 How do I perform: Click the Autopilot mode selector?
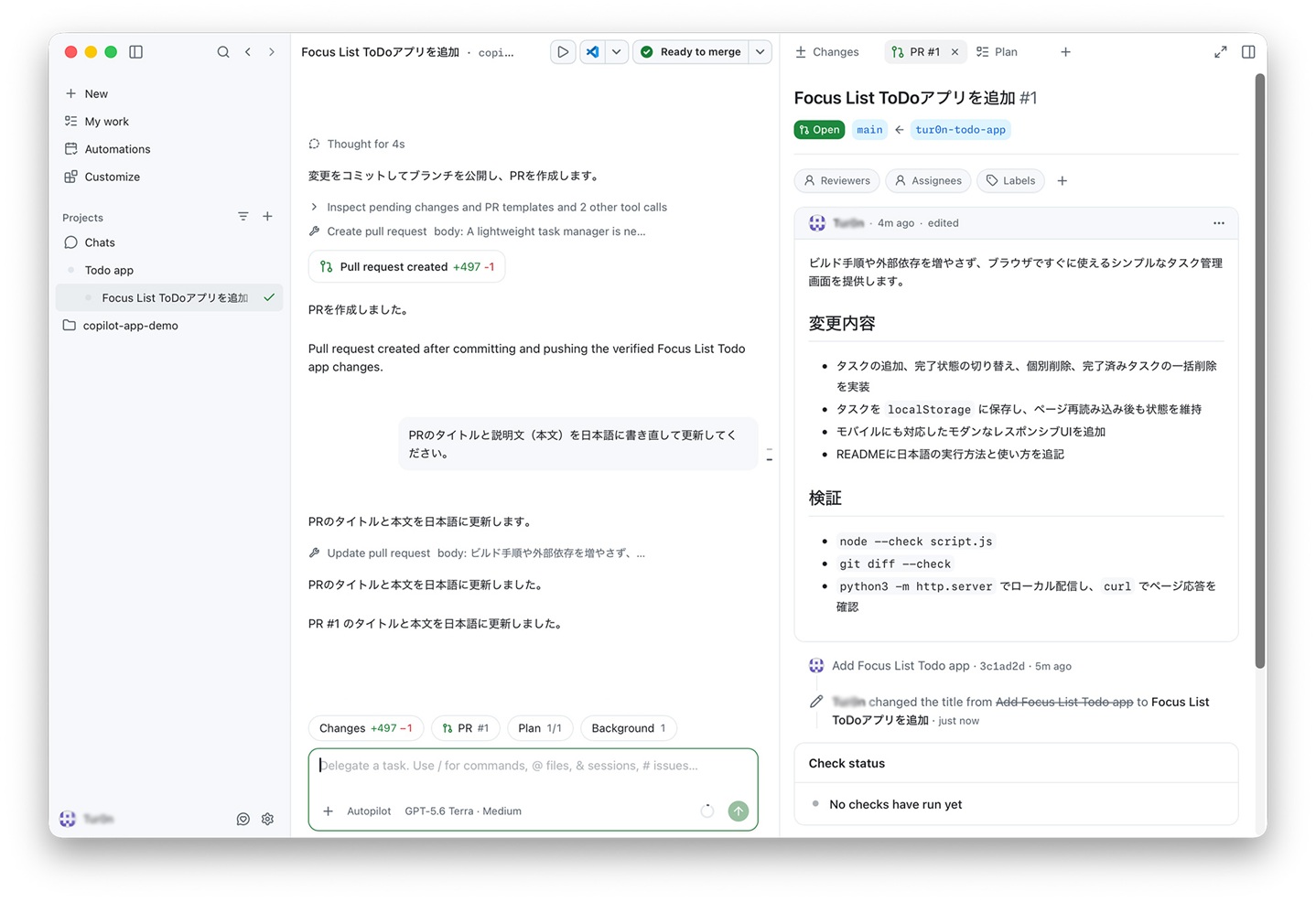[369, 811]
